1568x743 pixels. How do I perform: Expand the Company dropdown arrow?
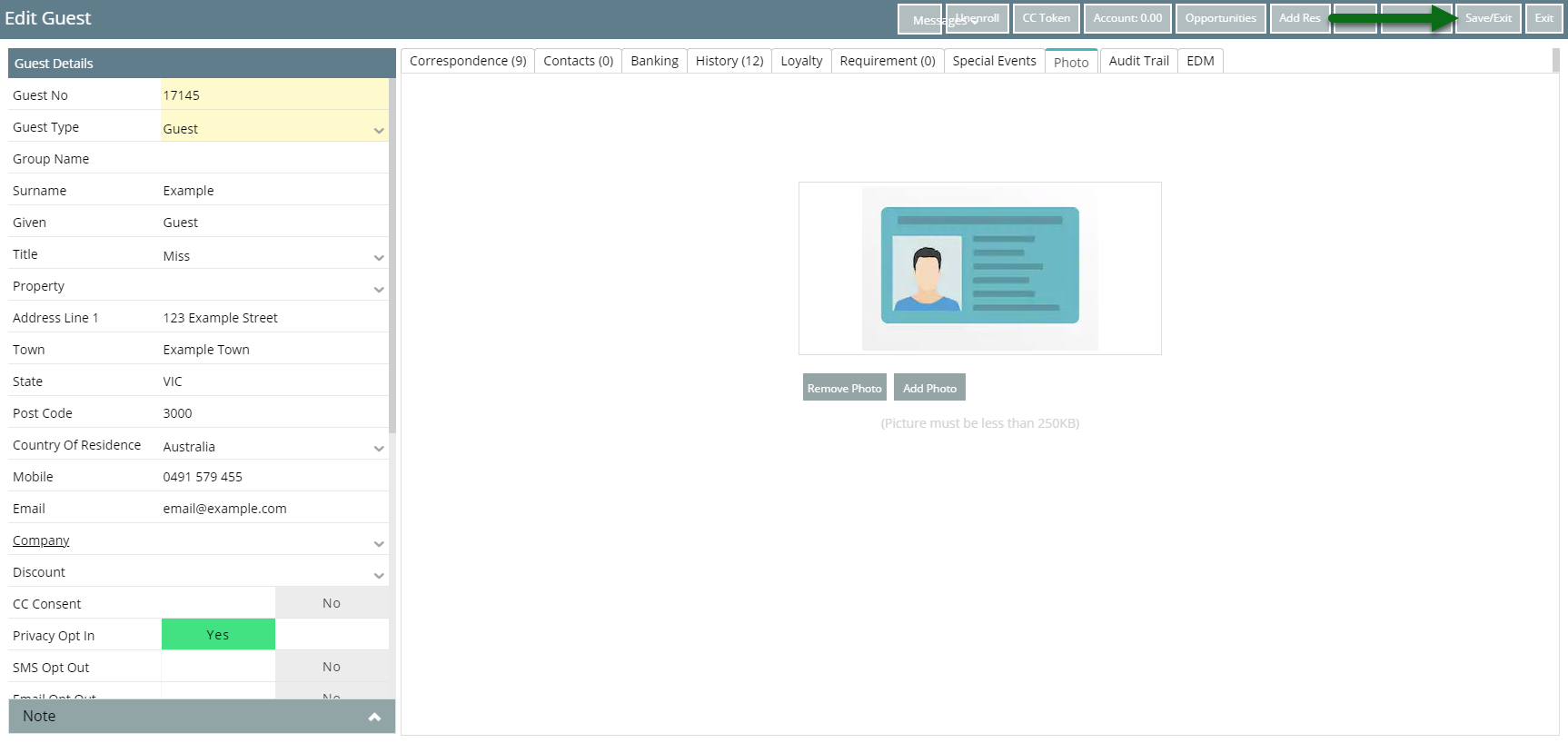(x=379, y=543)
